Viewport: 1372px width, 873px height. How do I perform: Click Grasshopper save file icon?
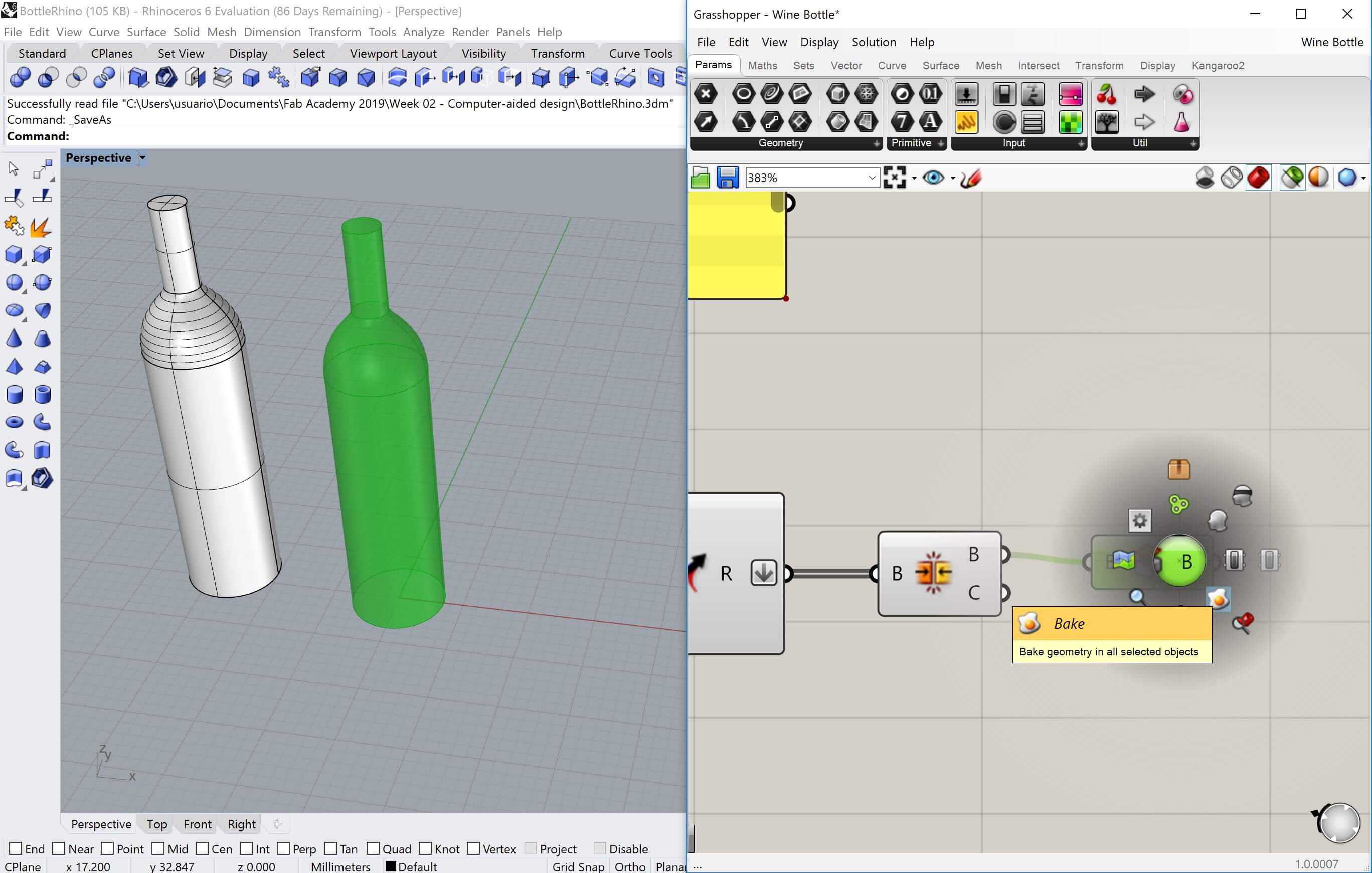coord(727,178)
